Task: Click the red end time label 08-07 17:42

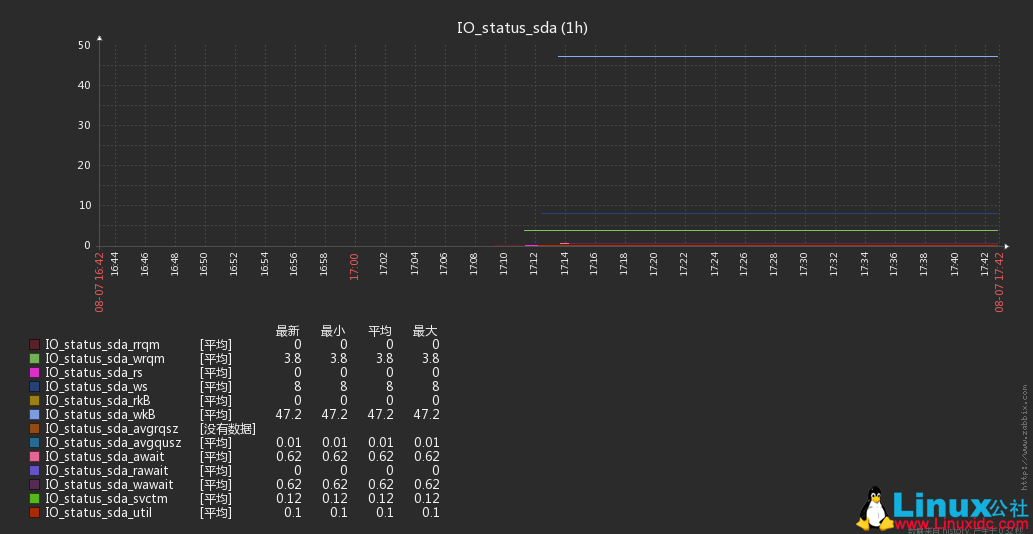Action: 999,281
